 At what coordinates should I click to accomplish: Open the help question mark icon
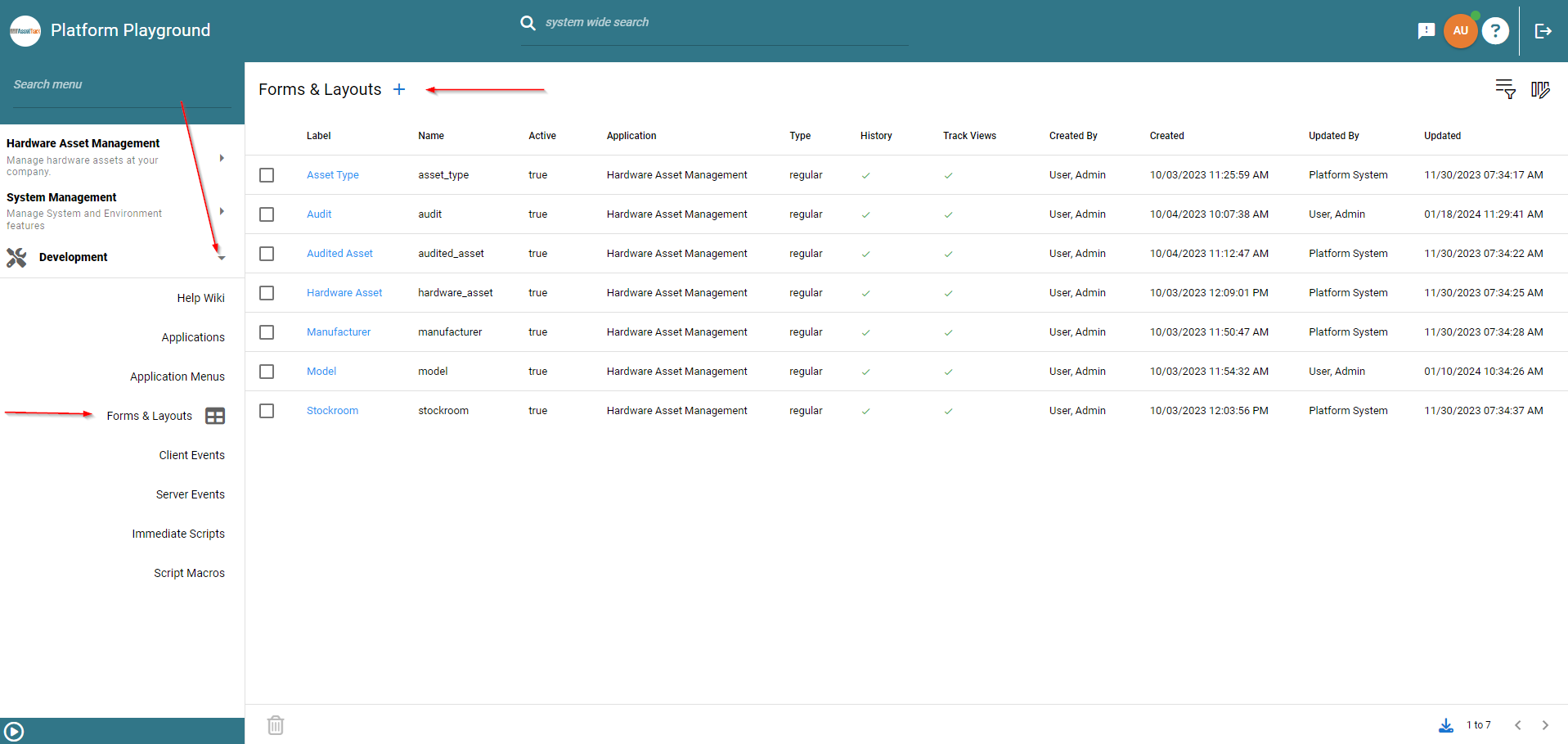tap(1495, 31)
